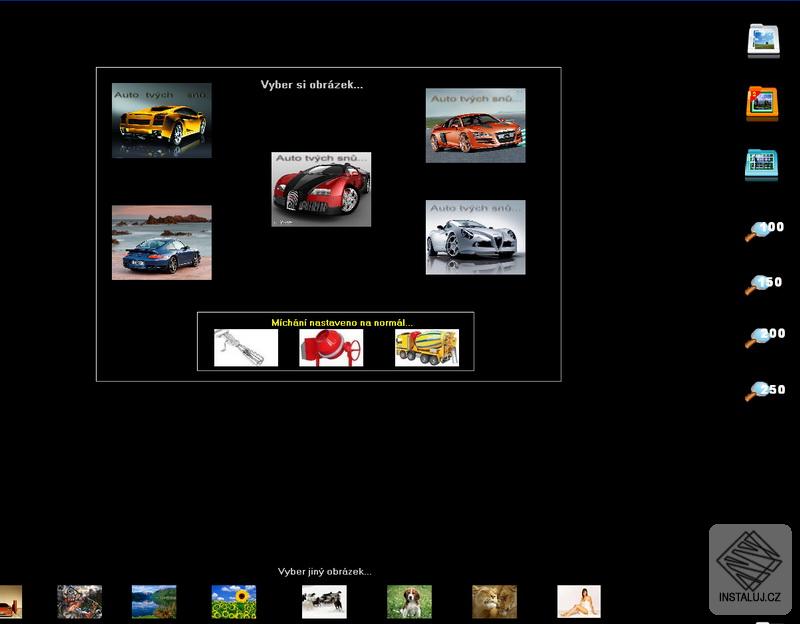Screen dimensions: 800x624
Task: Set zoom to 100 with magnifier icon
Action: pos(764,231)
